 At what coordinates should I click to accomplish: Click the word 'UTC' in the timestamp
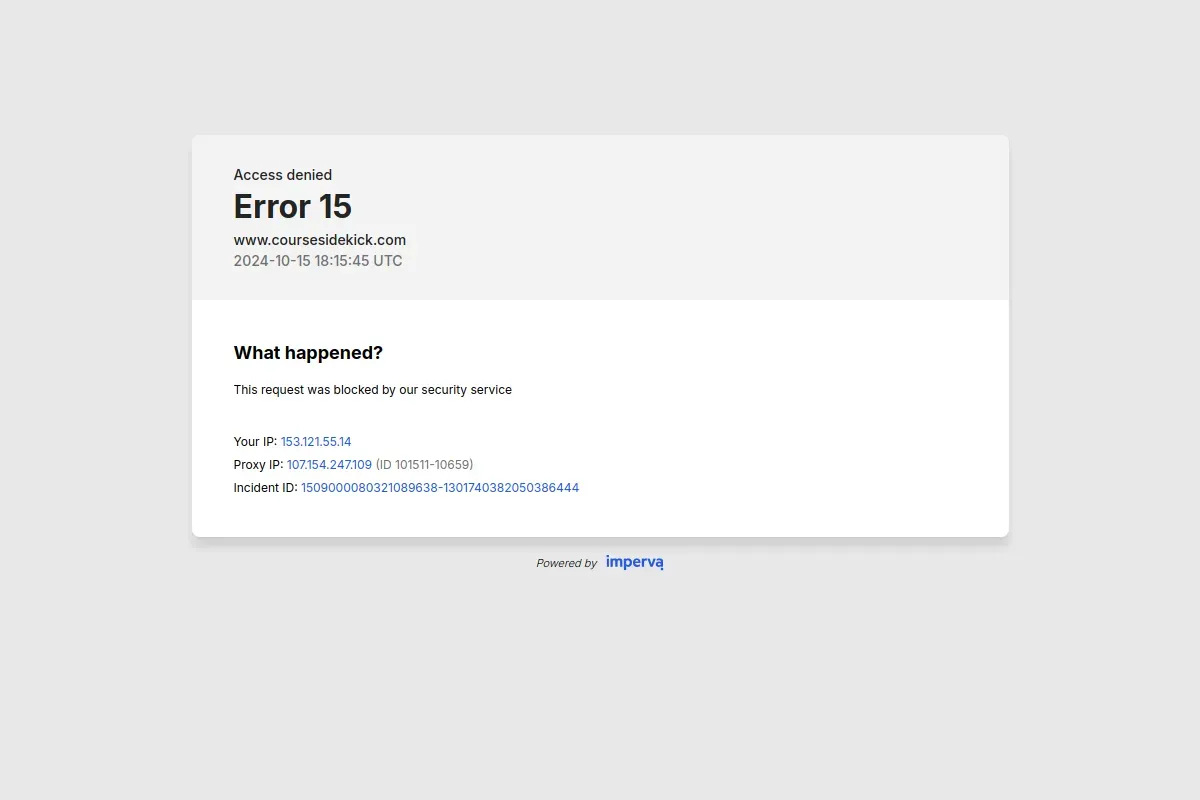[x=388, y=261]
